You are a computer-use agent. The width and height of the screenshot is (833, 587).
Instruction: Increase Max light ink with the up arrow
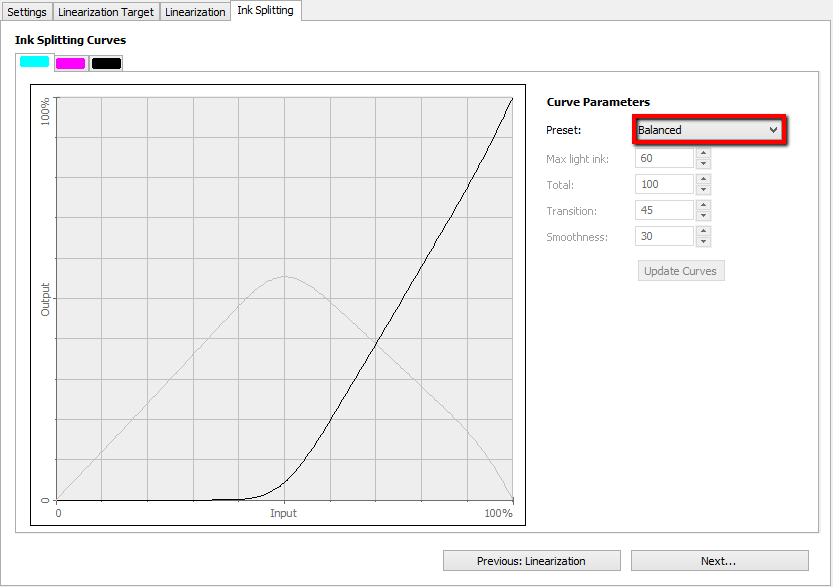tap(703, 153)
